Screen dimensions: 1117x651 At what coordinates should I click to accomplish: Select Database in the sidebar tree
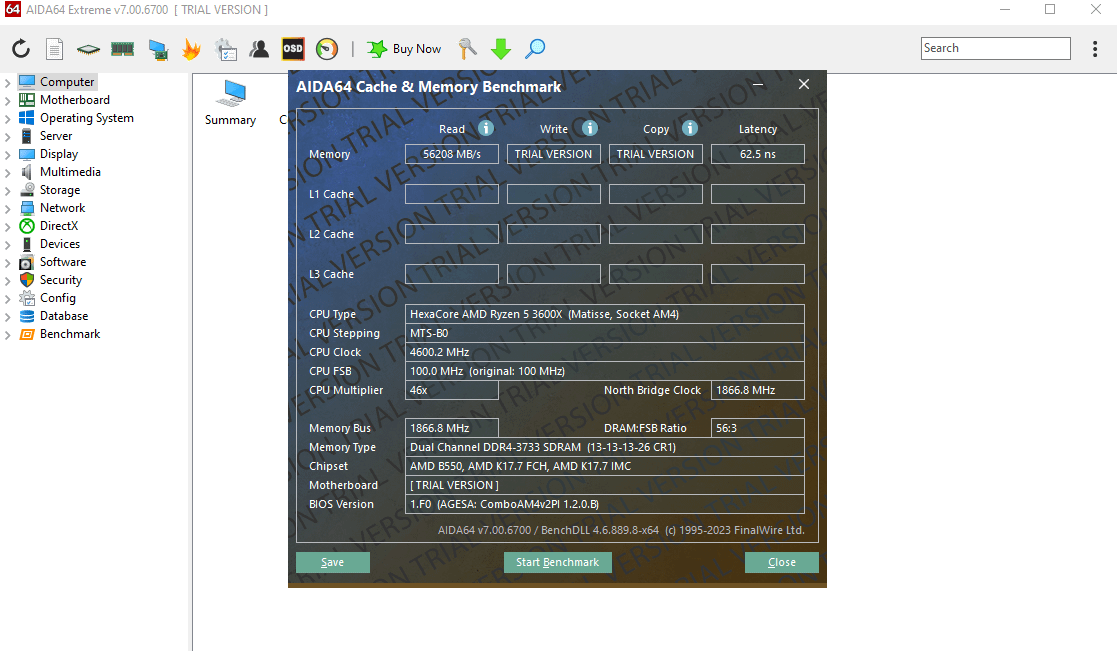point(64,316)
